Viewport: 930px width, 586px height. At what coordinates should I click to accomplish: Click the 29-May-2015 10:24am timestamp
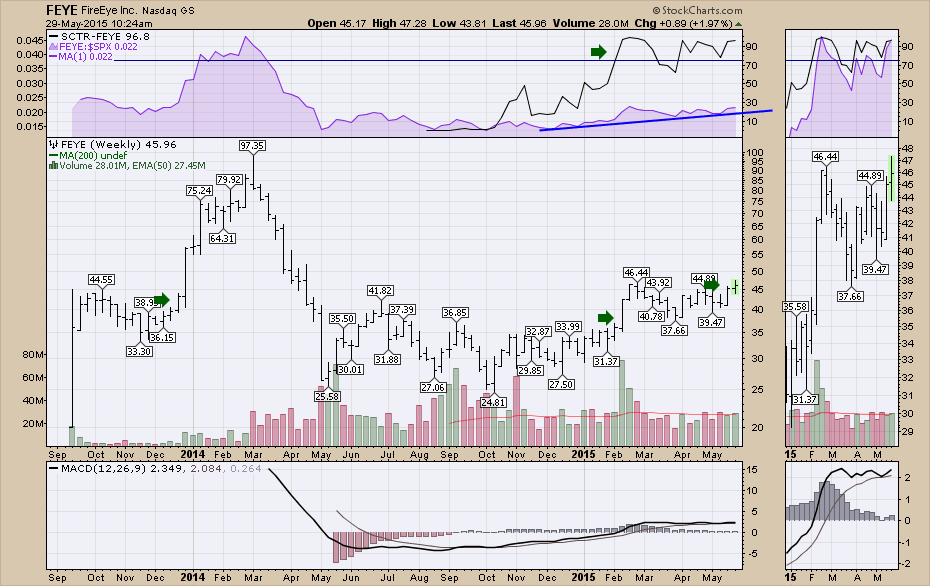click(100, 24)
